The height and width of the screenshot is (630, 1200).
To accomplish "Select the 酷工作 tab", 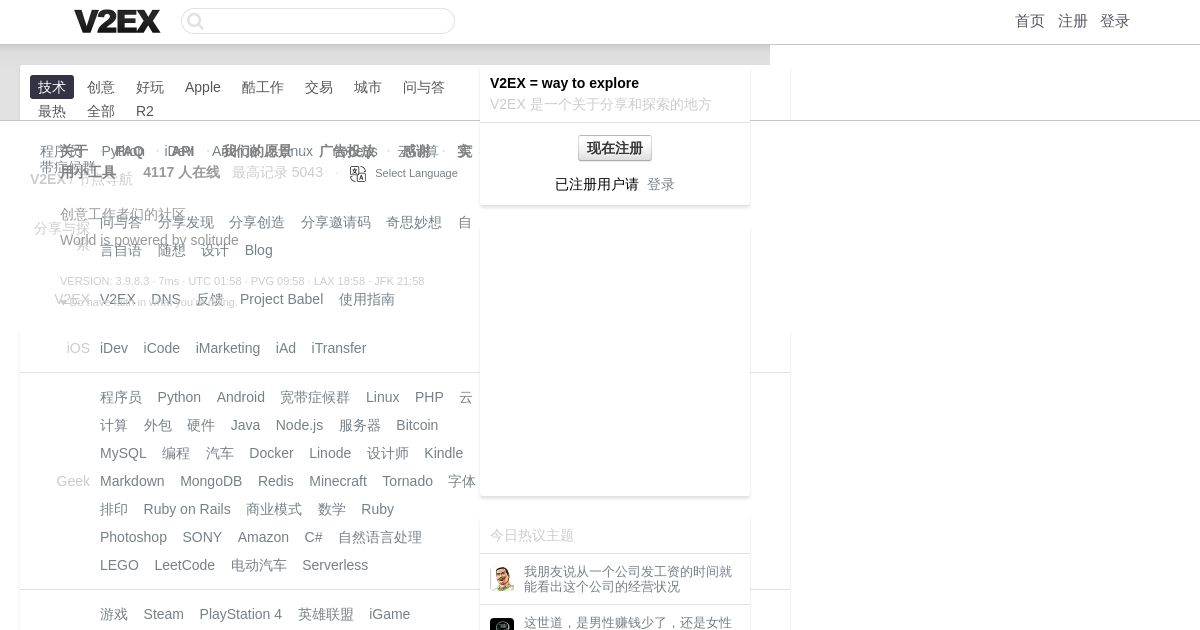I will (263, 87).
